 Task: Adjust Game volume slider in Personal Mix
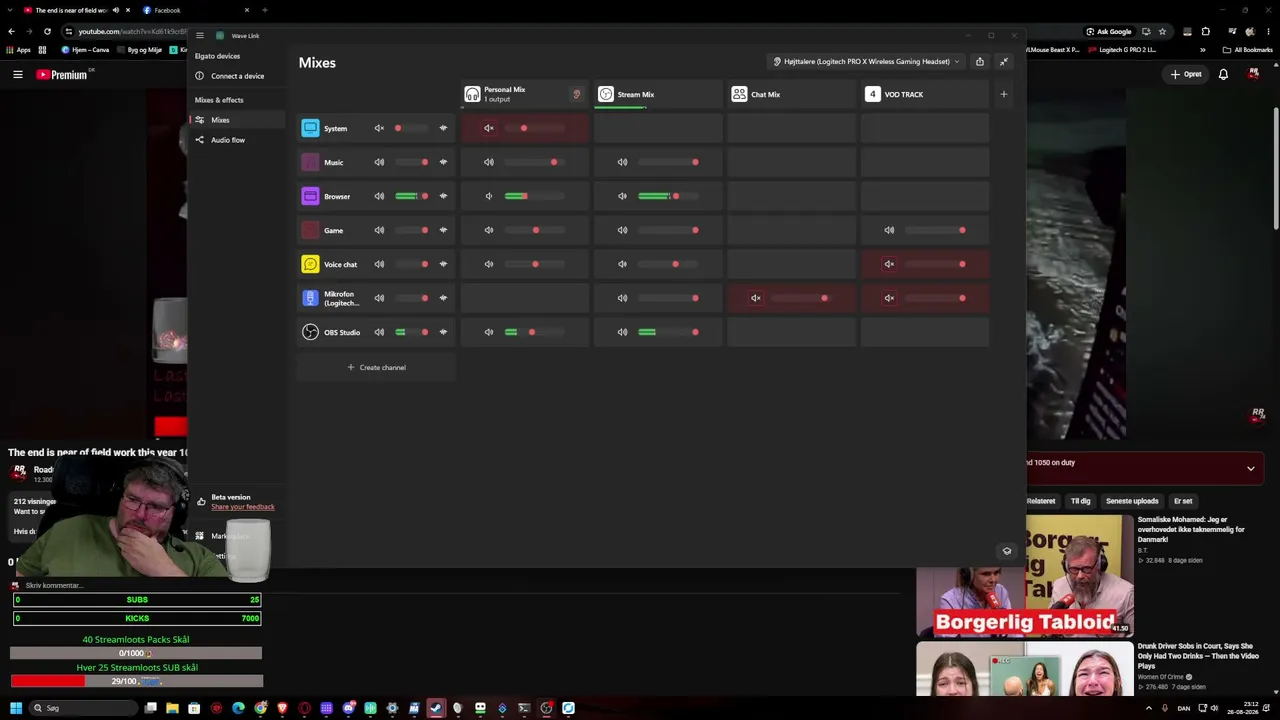click(x=535, y=230)
